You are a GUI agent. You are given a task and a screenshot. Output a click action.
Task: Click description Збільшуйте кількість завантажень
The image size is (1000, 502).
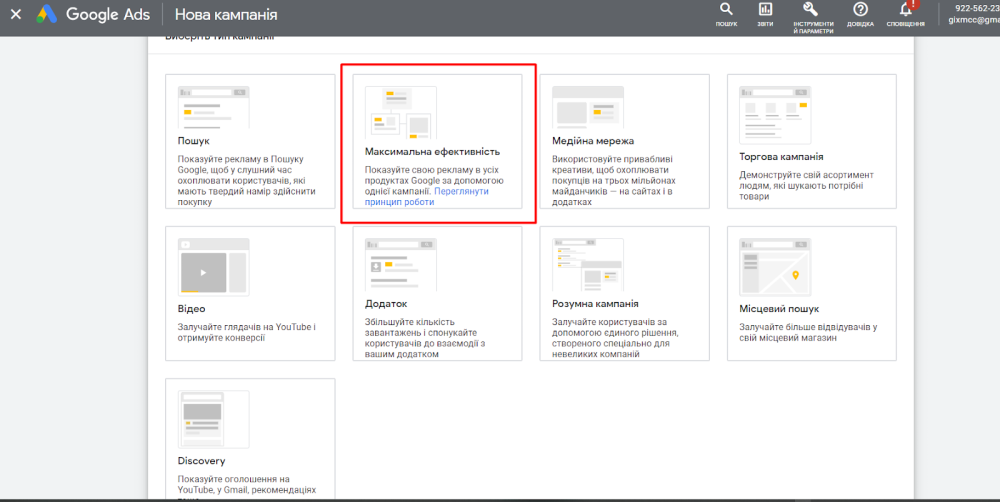tap(425, 338)
